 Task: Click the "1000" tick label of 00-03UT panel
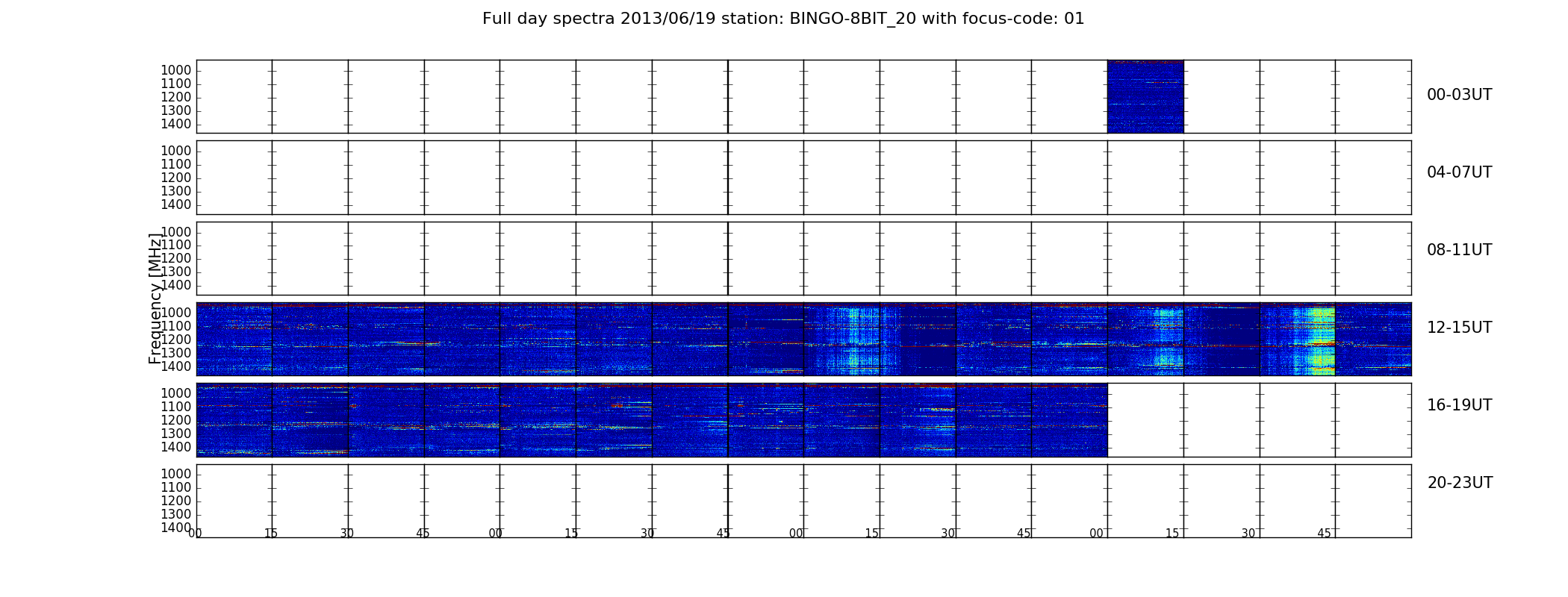[175, 70]
